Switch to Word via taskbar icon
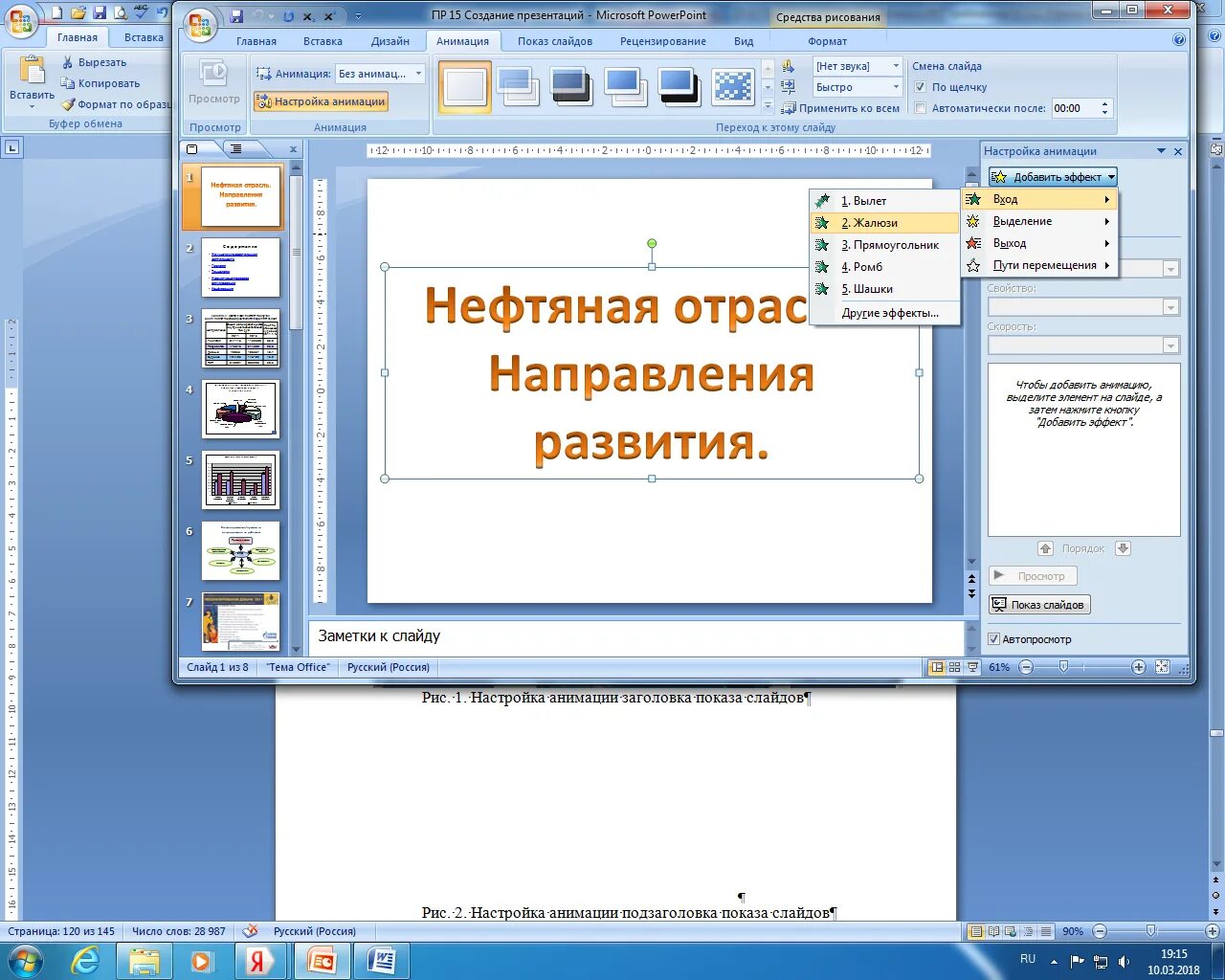The width and height of the screenshot is (1225, 980). 382,961
